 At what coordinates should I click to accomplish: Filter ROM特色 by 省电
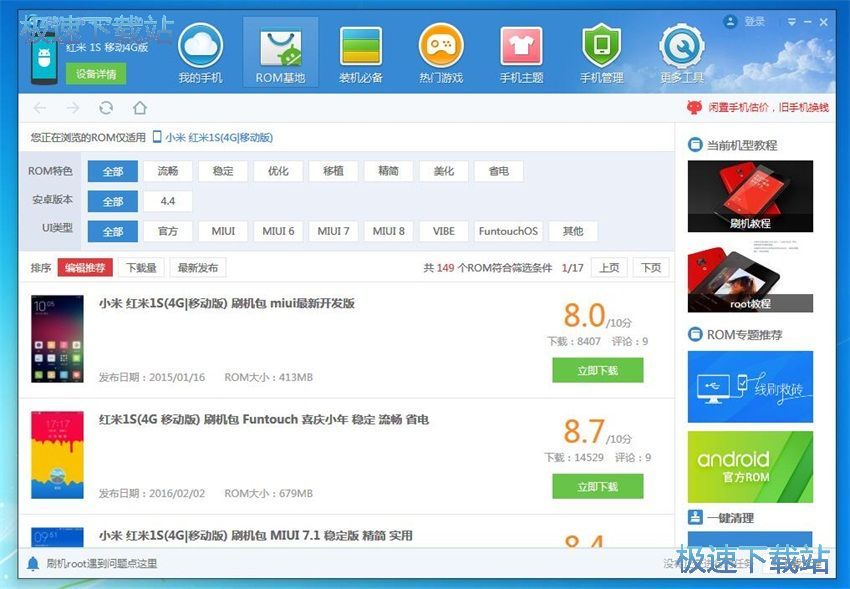click(499, 171)
